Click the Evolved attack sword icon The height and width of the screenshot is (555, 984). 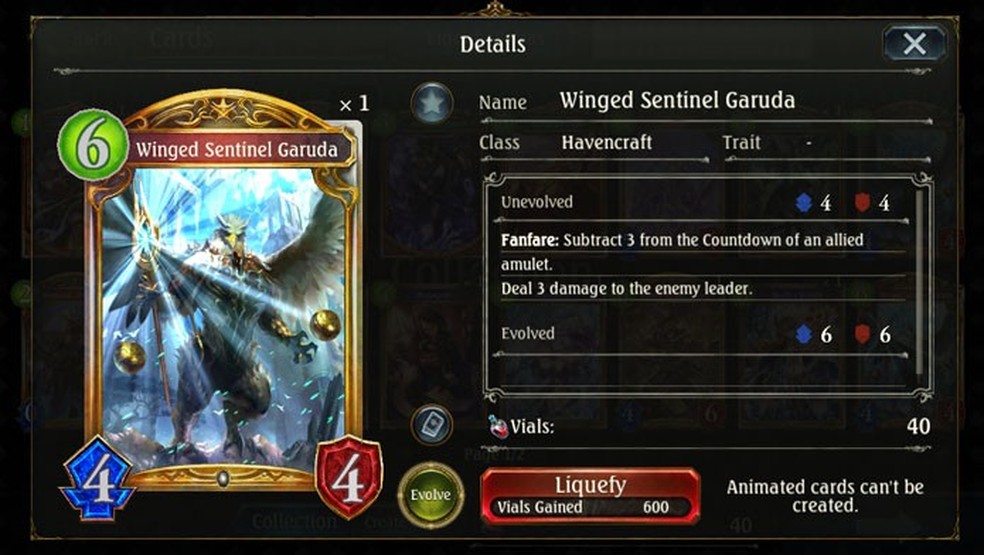click(804, 334)
